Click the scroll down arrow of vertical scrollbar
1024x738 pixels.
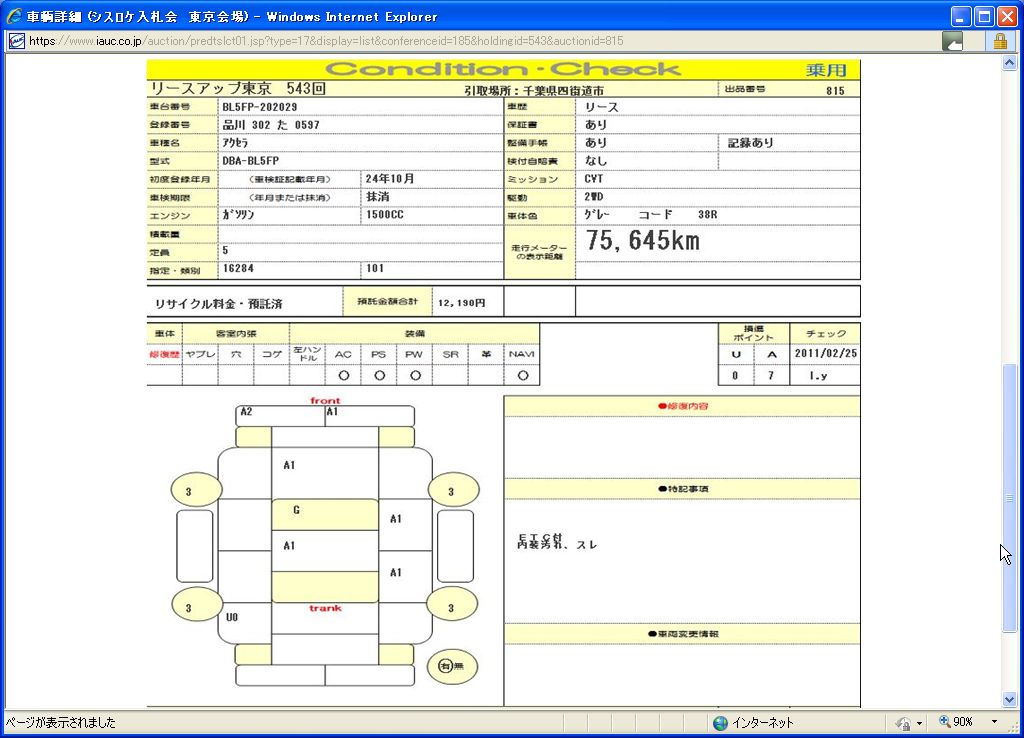(x=1009, y=700)
